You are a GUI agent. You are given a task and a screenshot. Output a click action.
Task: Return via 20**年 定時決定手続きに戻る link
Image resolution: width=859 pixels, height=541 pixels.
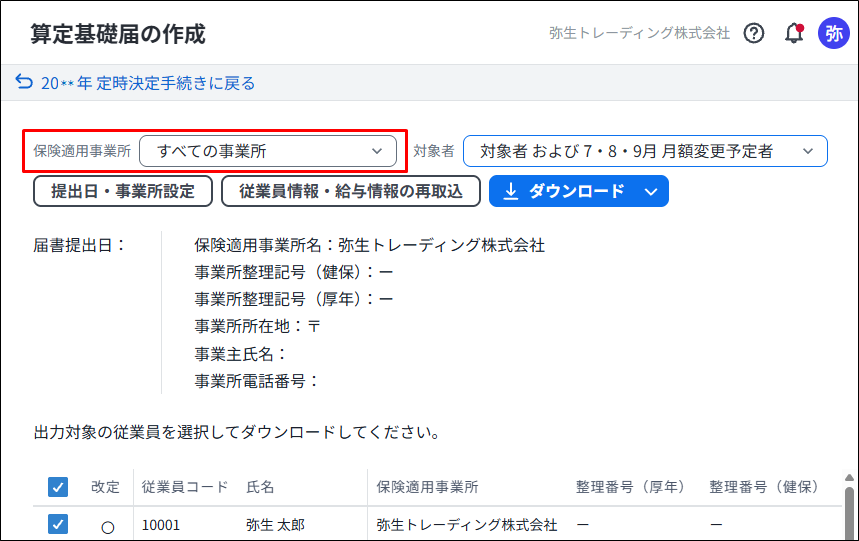[x=148, y=83]
